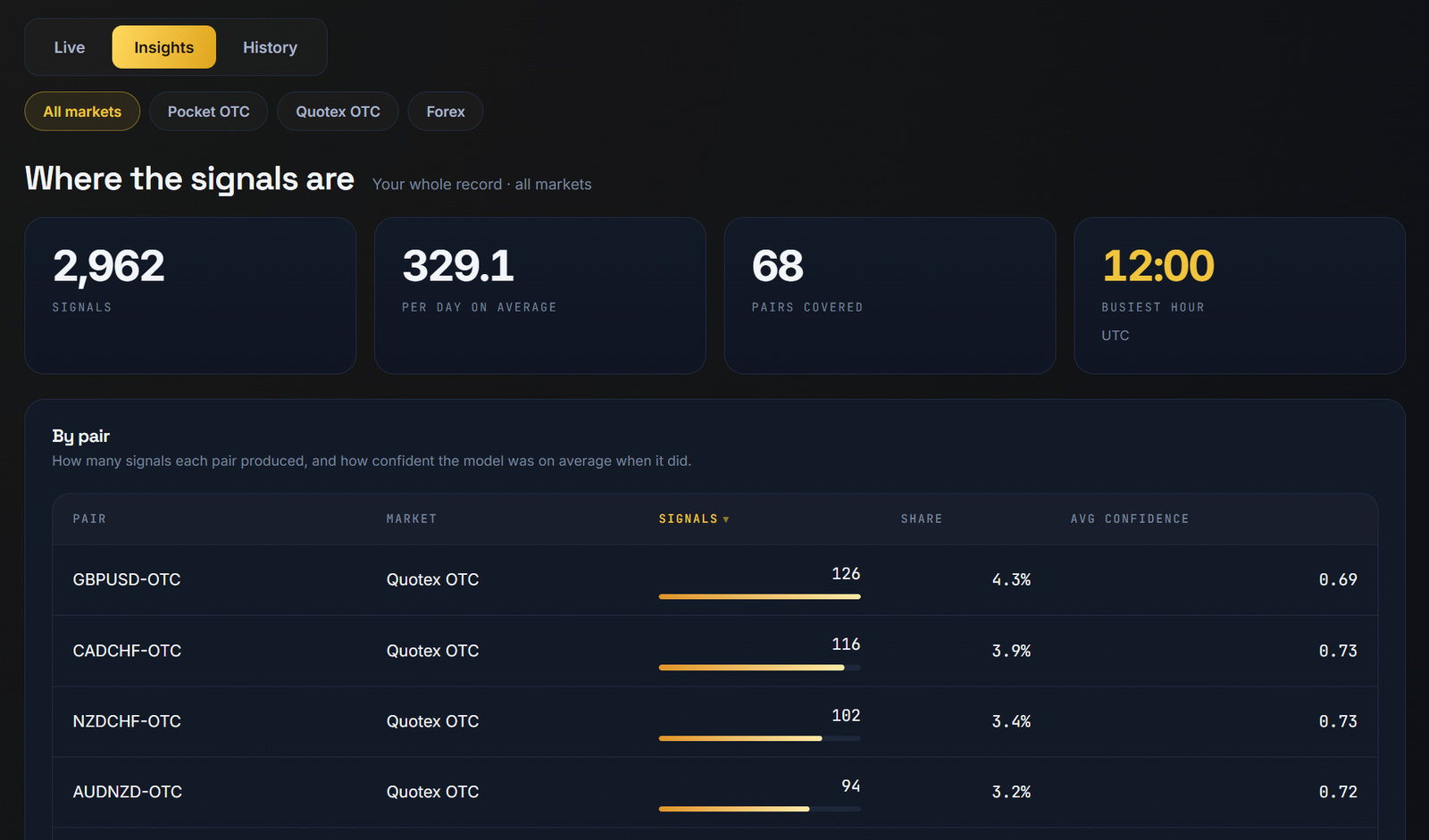This screenshot has width=1429, height=840.
Task: Click the 3.4% share value
Action: coord(1011,721)
